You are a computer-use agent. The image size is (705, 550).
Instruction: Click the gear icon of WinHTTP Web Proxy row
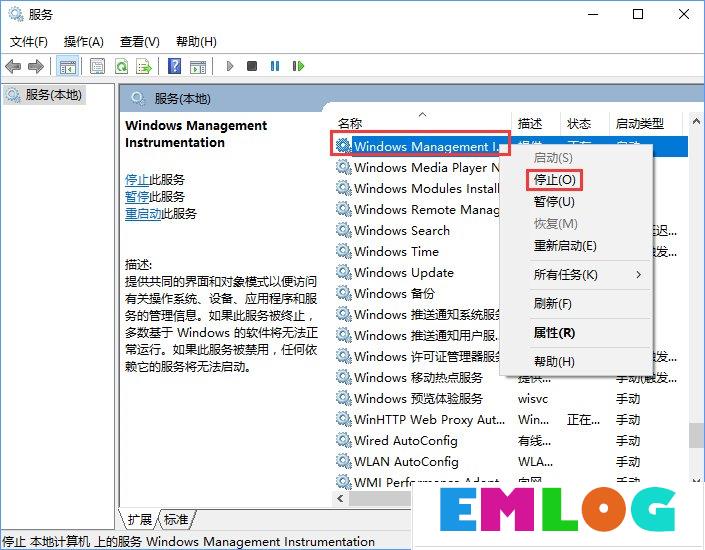[x=344, y=419]
